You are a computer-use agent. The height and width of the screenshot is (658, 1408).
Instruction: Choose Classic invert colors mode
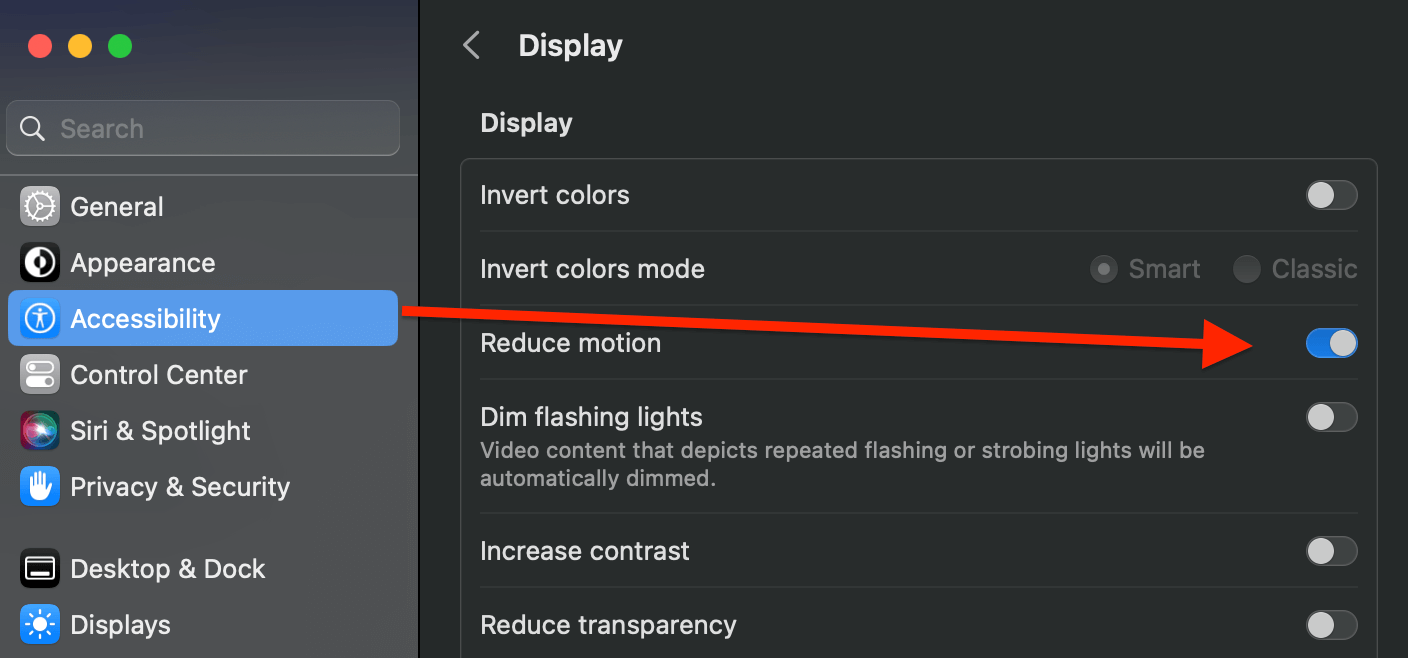coord(1247,269)
